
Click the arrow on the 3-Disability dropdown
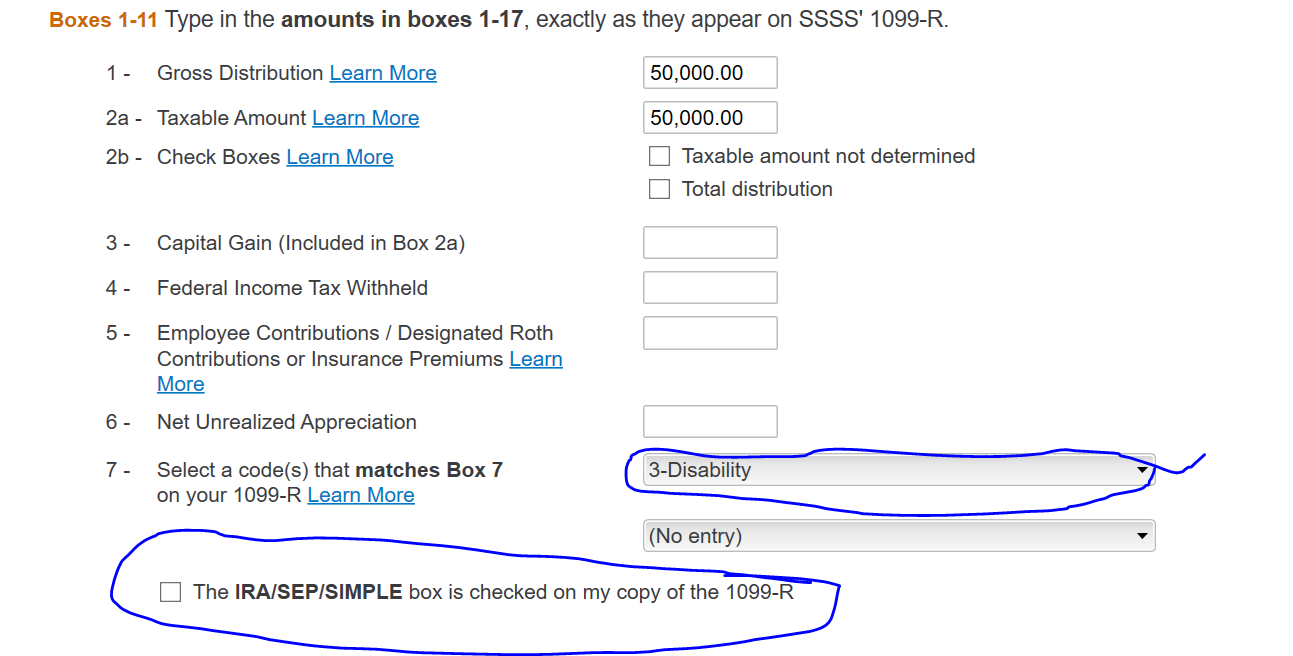(x=1142, y=470)
